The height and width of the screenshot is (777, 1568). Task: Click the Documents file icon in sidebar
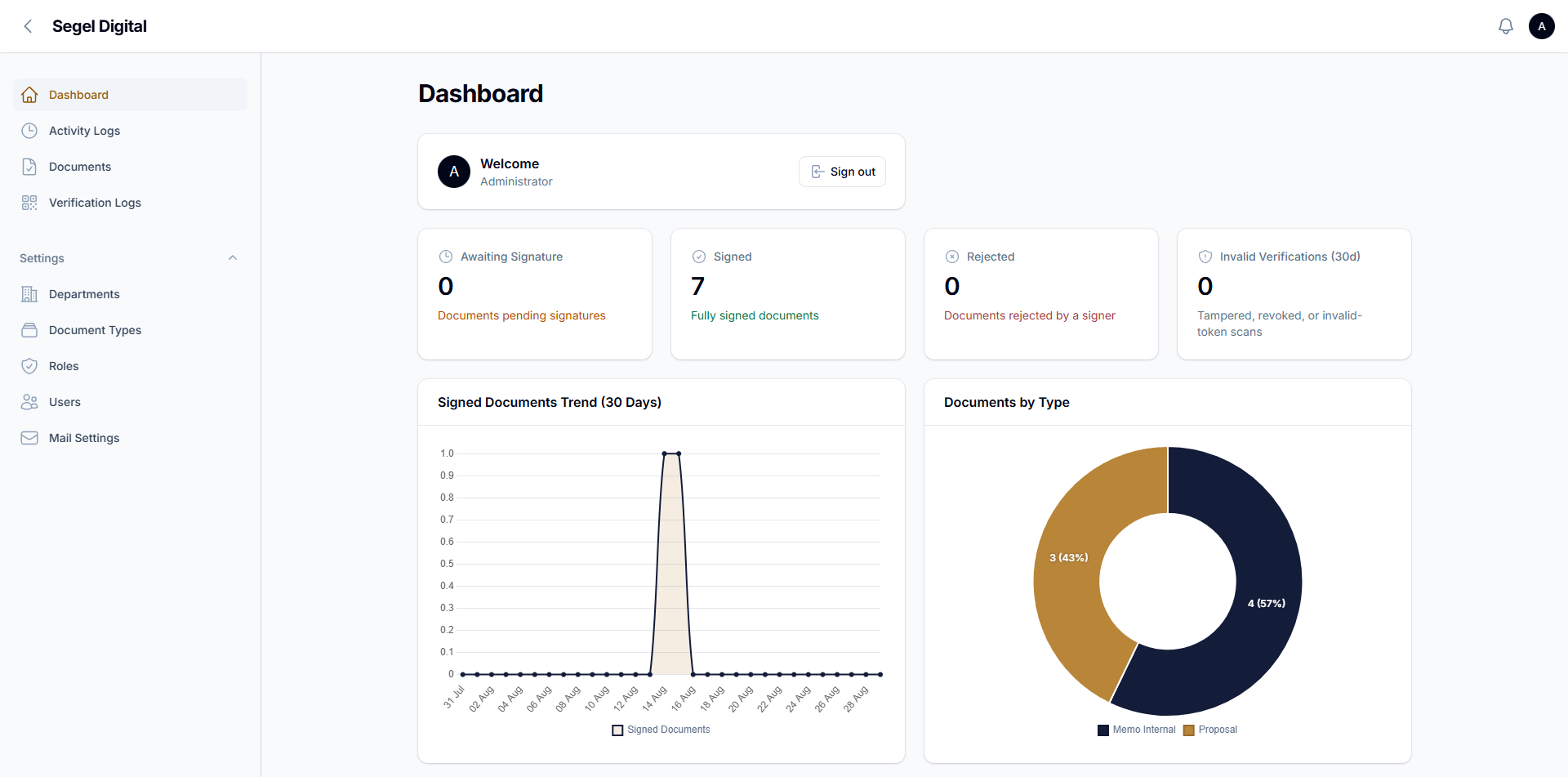[29, 167]
